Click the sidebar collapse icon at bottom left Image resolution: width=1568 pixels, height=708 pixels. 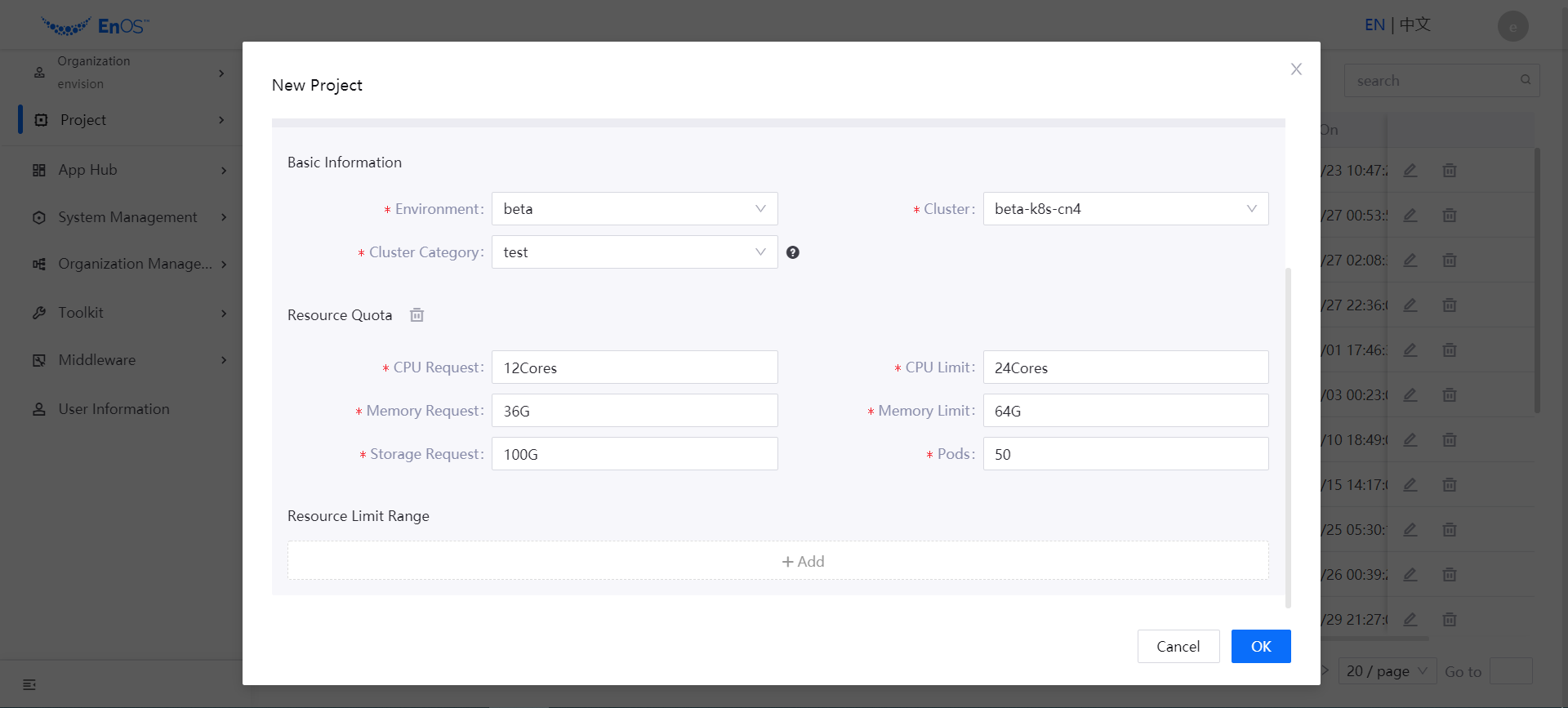29,684
